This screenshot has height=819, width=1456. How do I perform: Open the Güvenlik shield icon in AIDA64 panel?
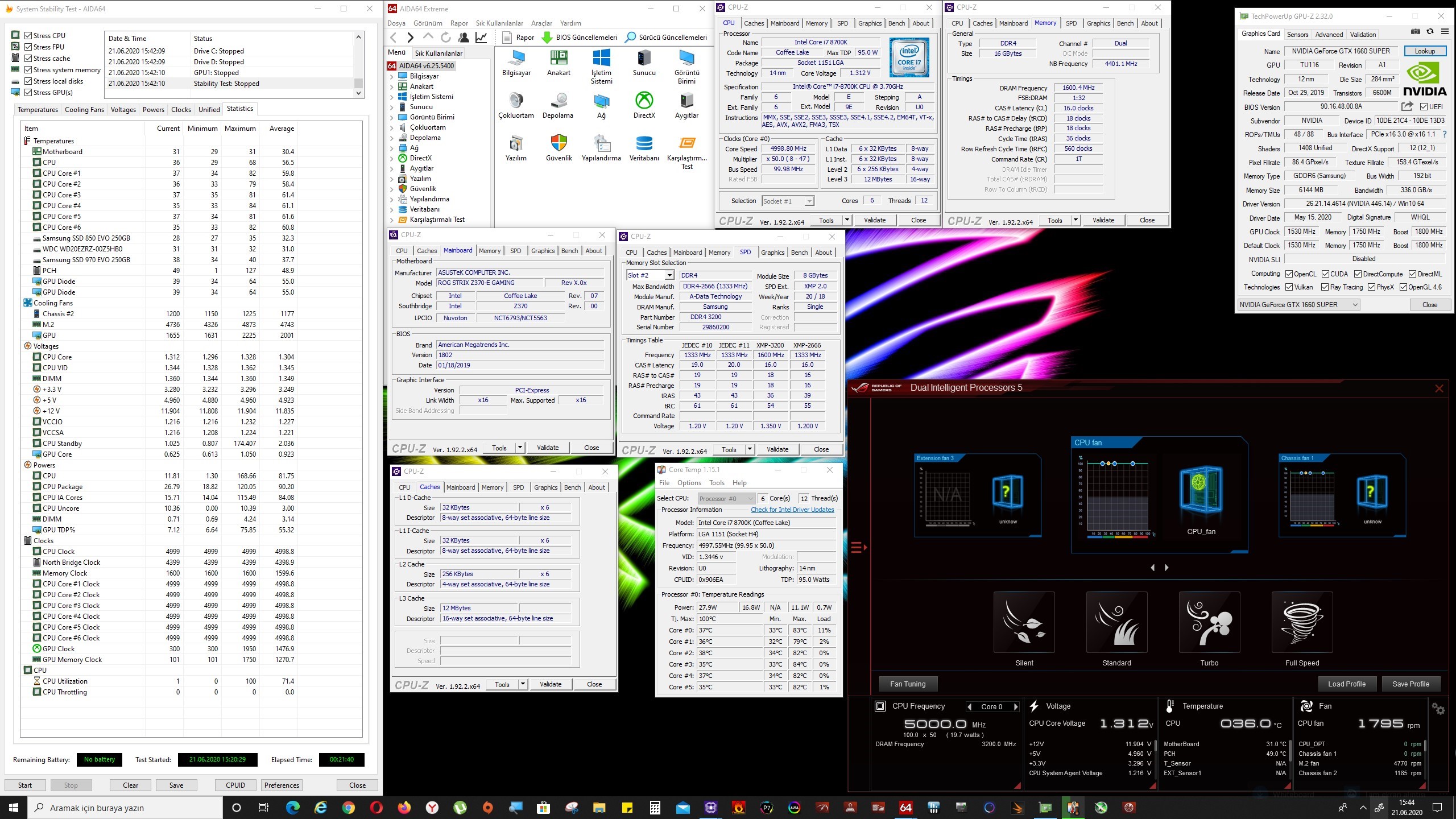click(x=559, y=143)
